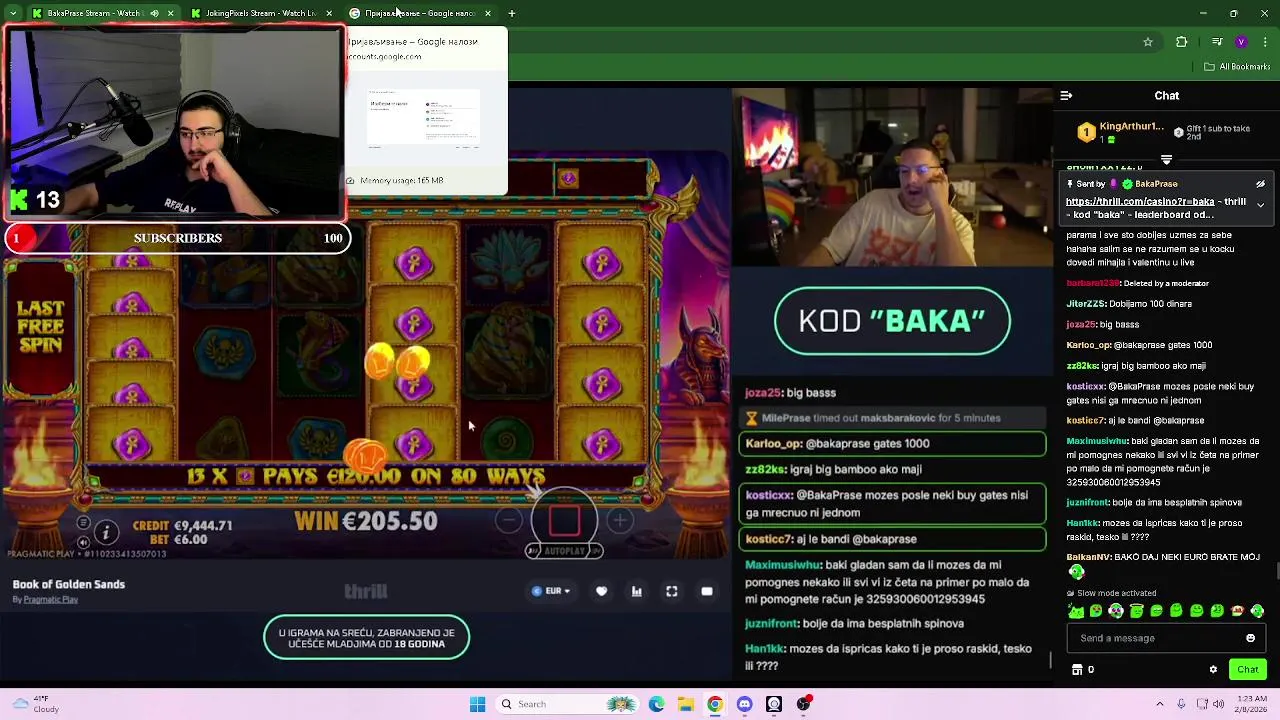The width and height of the screenshot is (1280, 720).
Task: Open the All Bookmarks folder
Action: point(1236,67)
